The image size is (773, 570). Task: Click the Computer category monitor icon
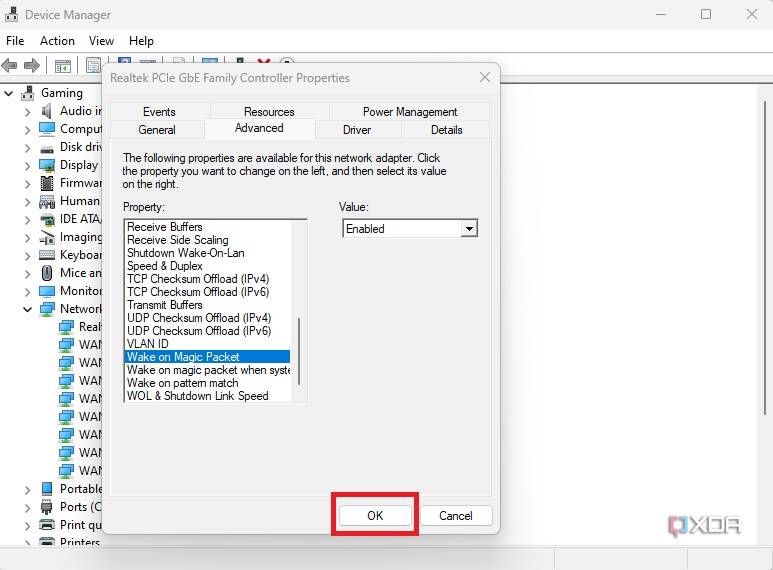point(47,129)
